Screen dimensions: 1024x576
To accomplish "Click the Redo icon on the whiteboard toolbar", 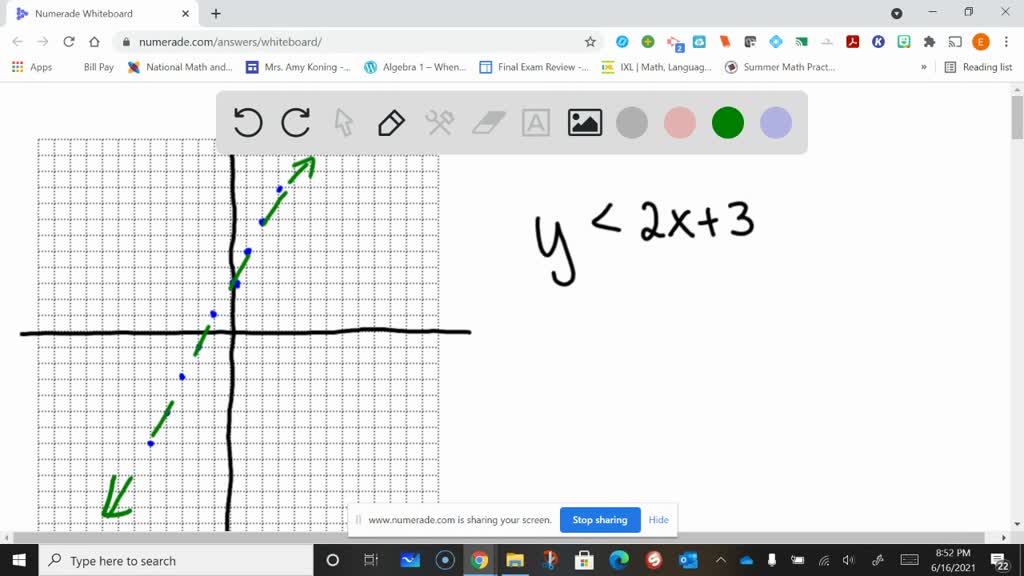I will point(295,122).
